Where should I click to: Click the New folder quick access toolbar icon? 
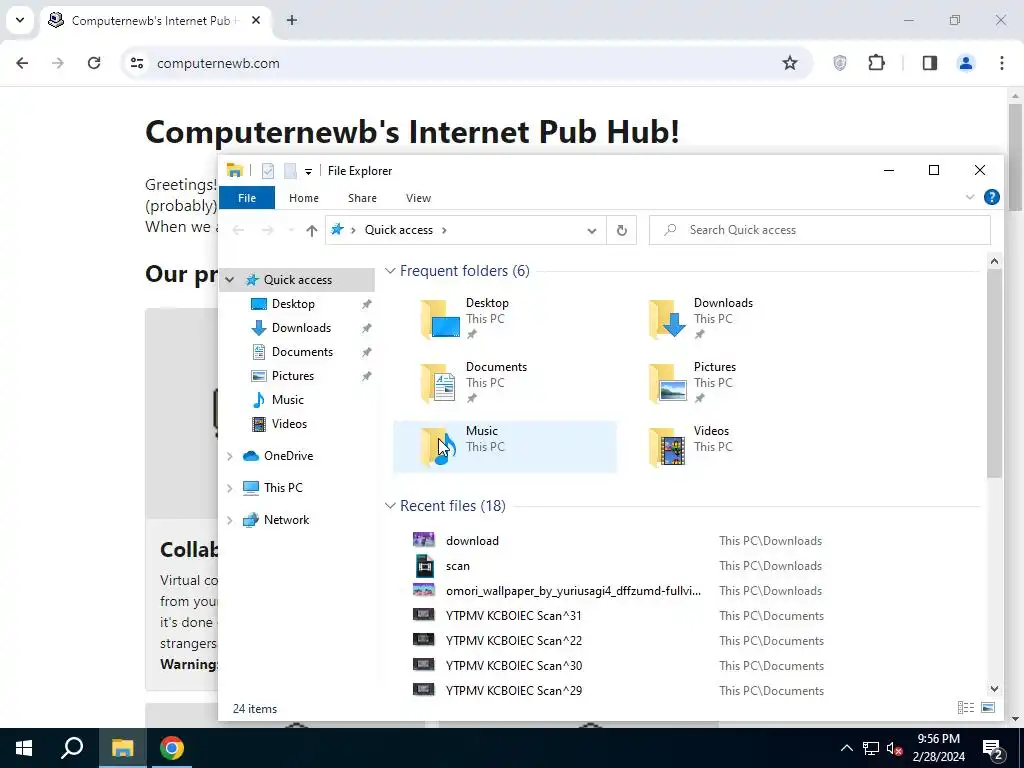point(290,171)
